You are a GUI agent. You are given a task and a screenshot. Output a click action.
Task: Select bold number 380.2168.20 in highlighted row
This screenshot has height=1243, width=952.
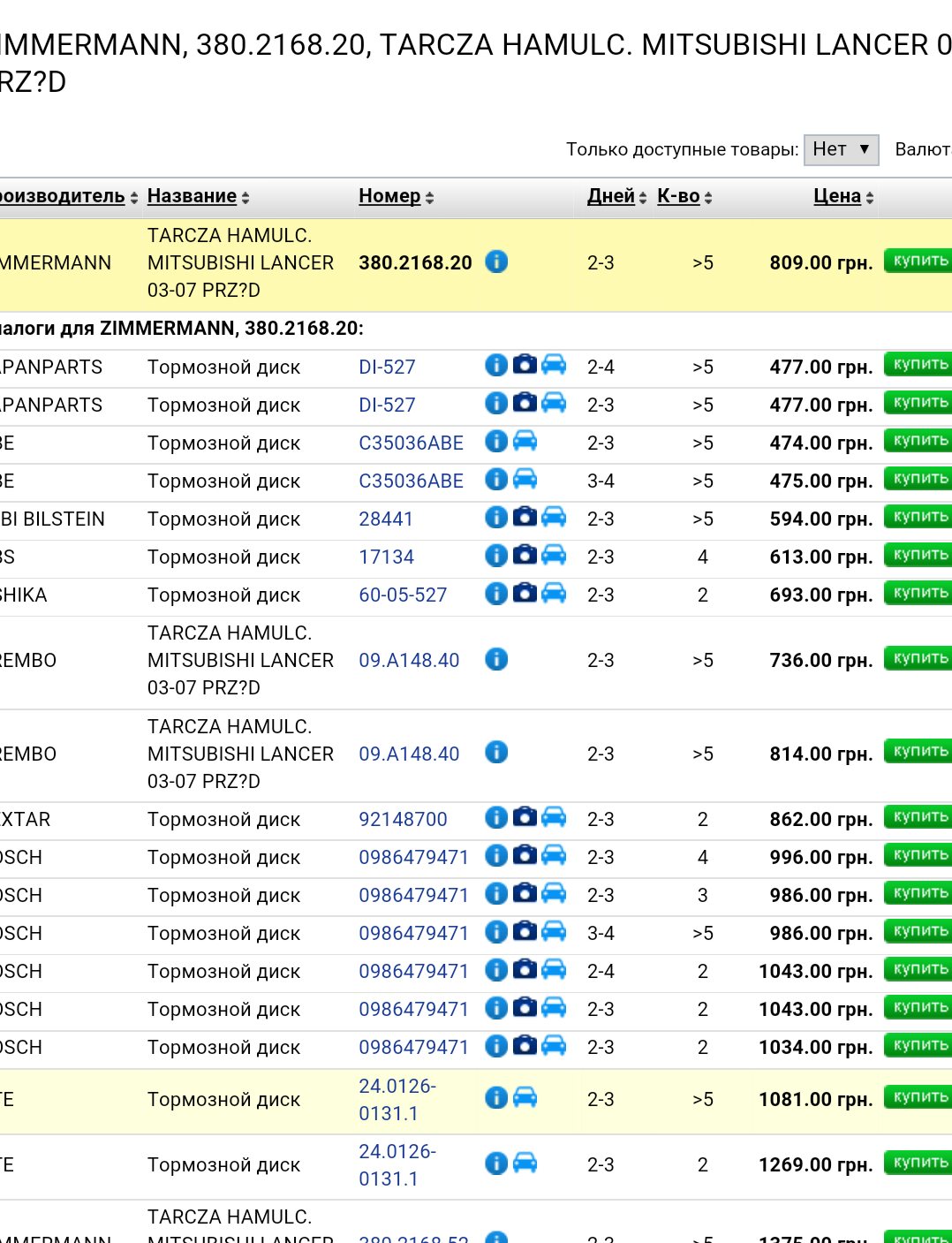tap(415, 262)
